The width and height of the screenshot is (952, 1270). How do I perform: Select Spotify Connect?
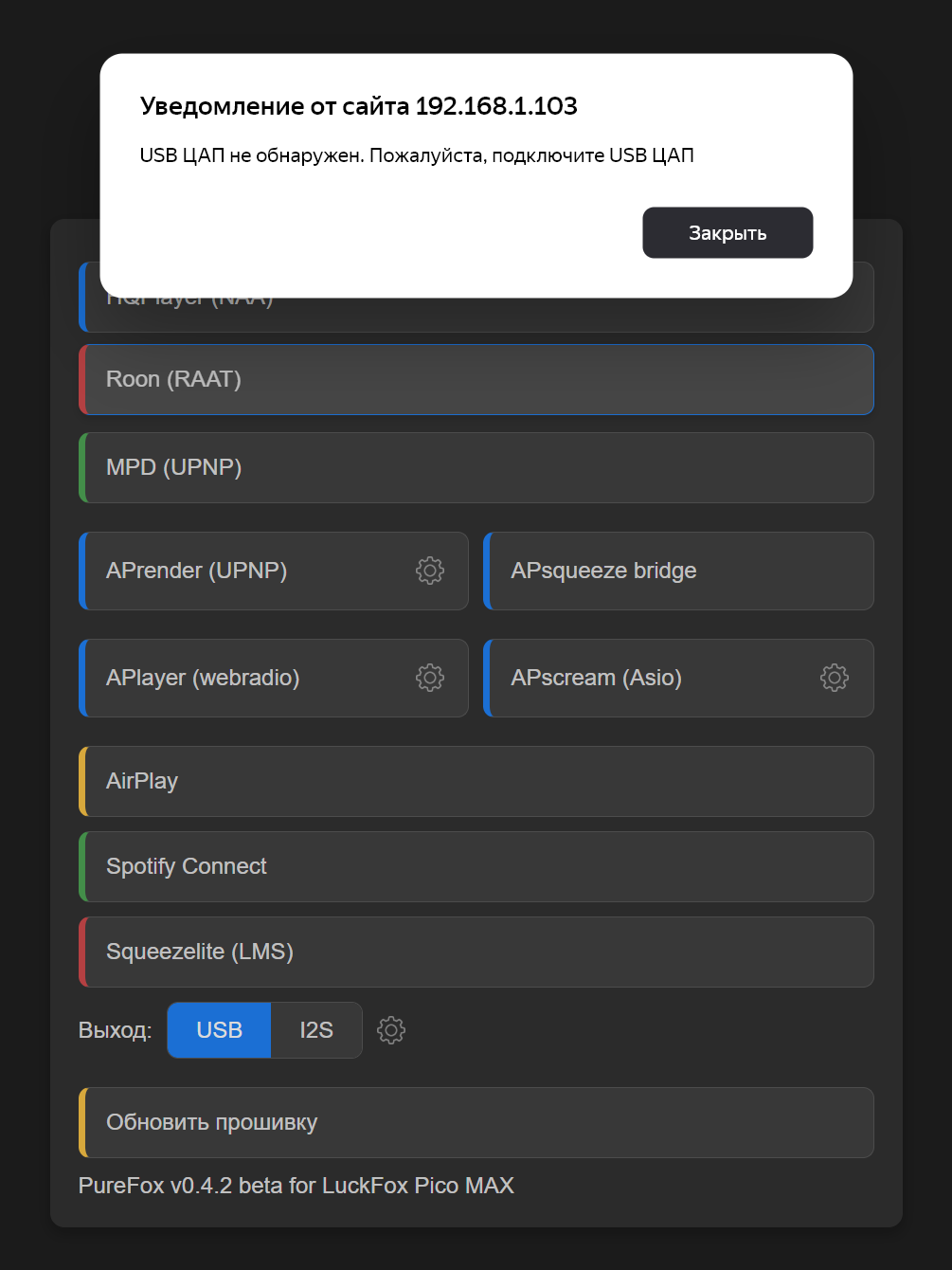point(476,866)
